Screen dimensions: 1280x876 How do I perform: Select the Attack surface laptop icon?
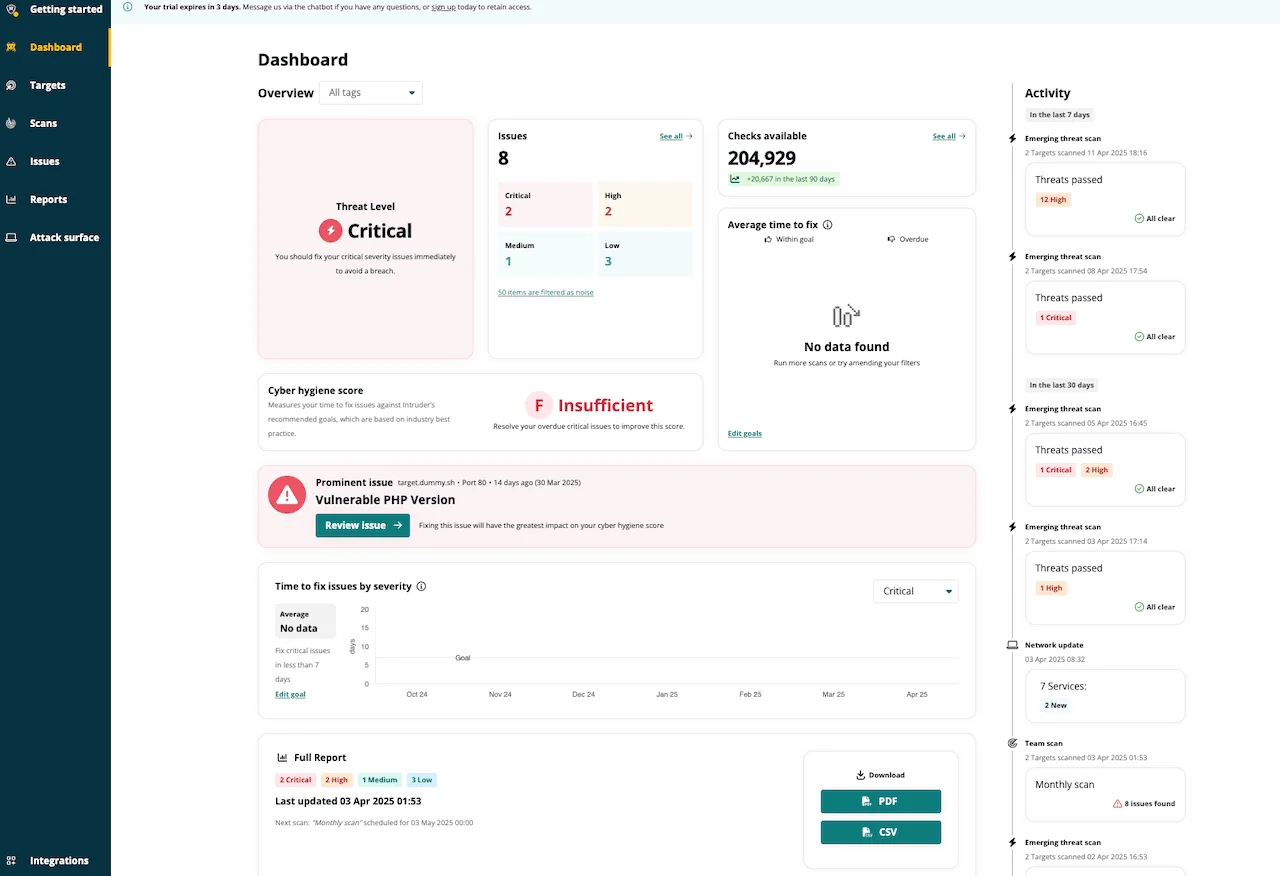(13, 237)
